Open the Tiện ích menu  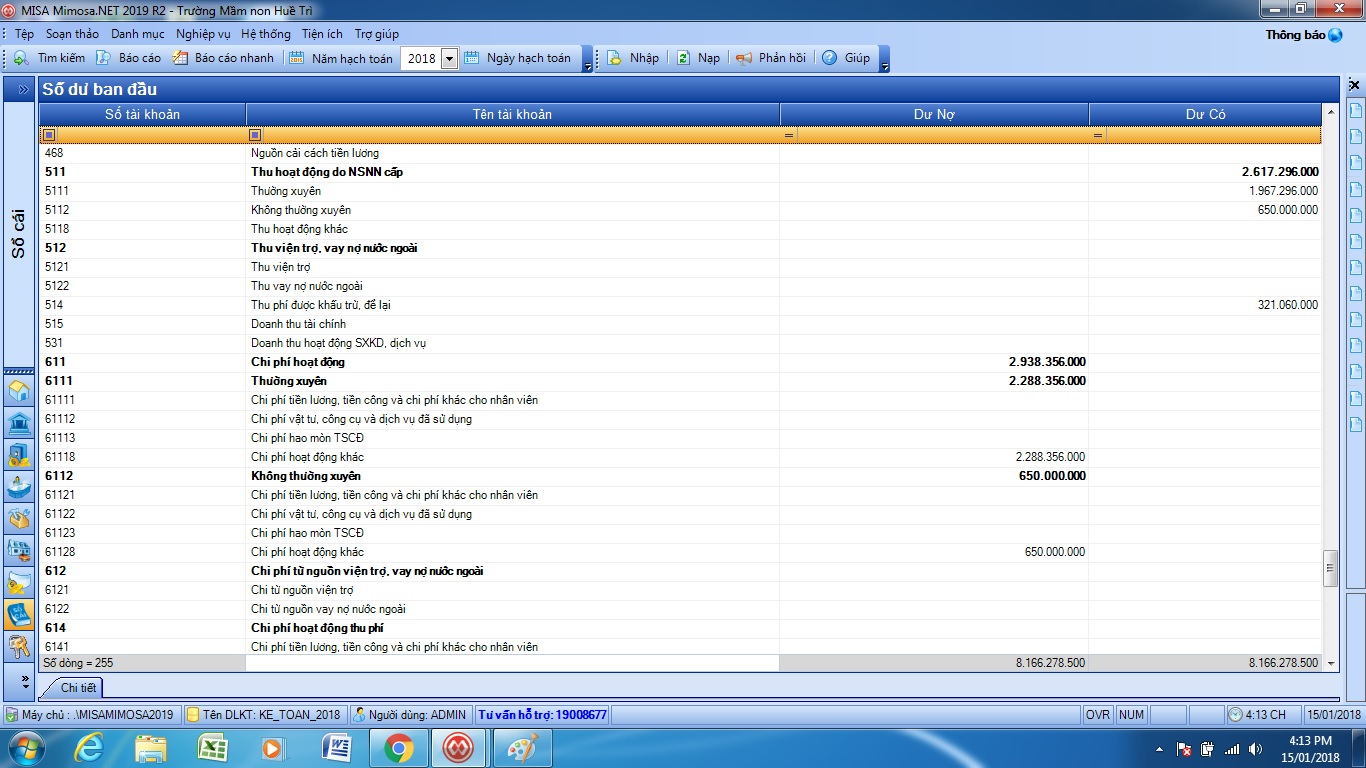pyautogui.click(x=322, y=34)
